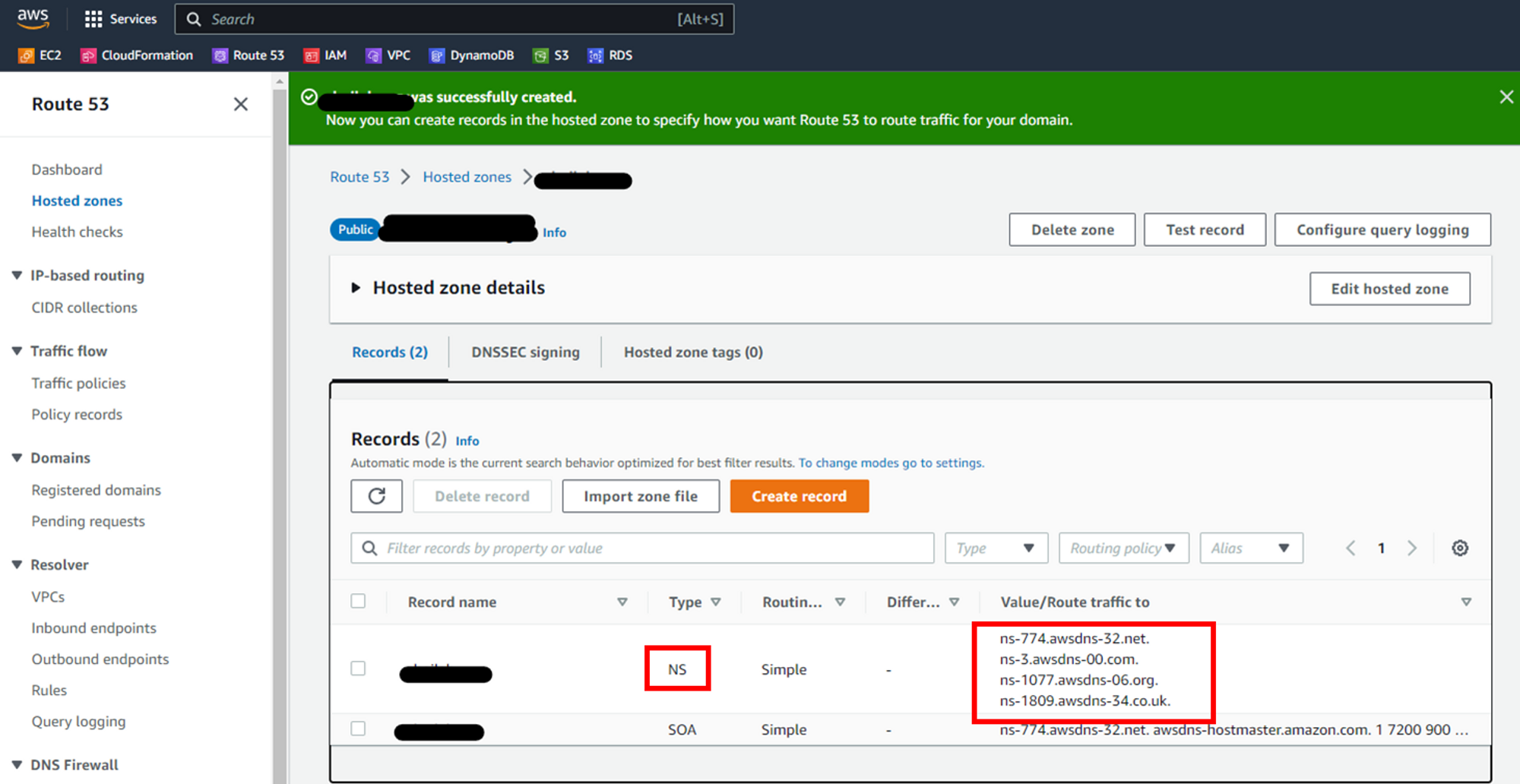1520x784 pixels.
Task: Open EC2 shortcut in favorites bar
Action: tap(40, 55)
